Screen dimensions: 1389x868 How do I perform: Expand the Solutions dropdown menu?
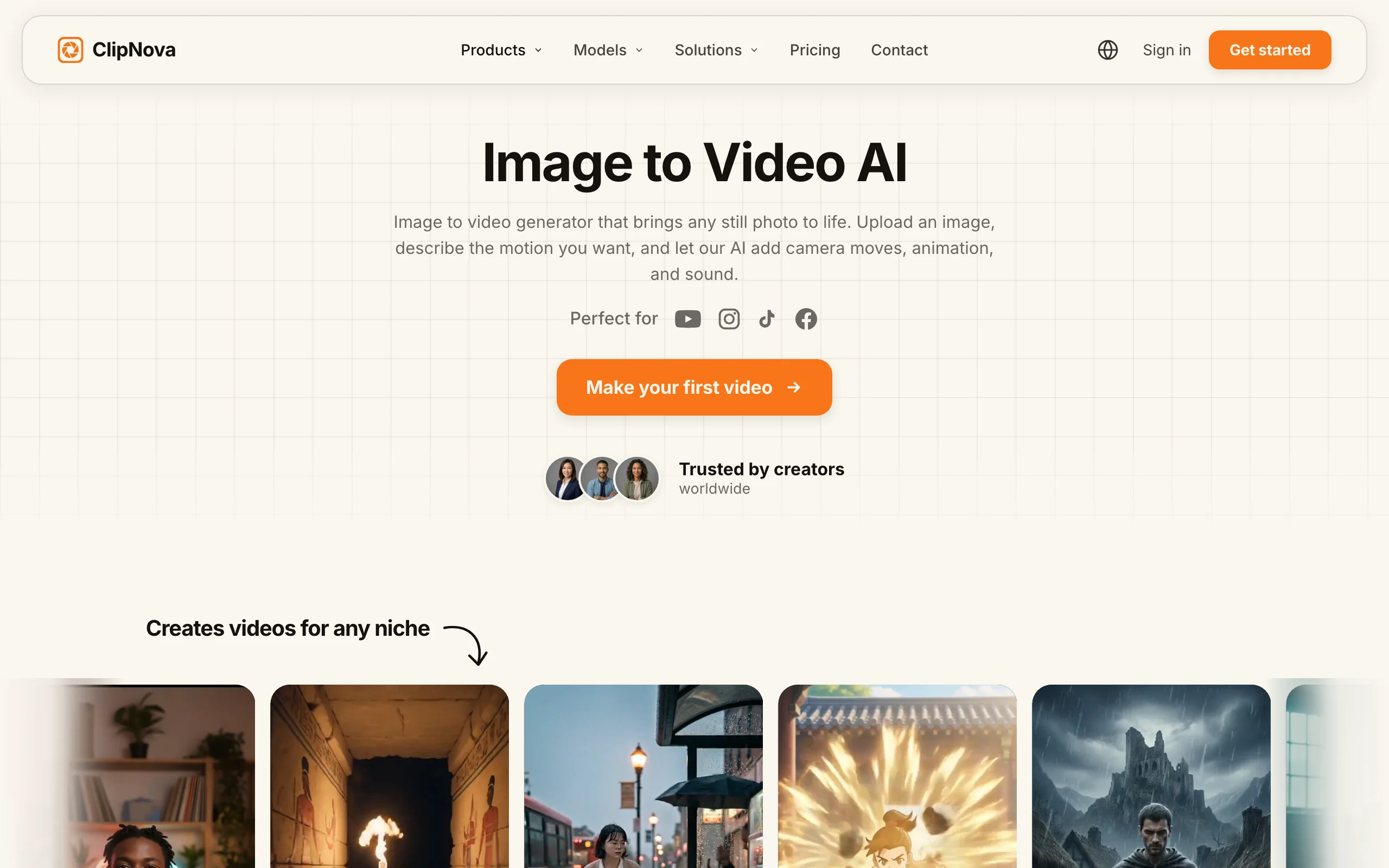716,50
